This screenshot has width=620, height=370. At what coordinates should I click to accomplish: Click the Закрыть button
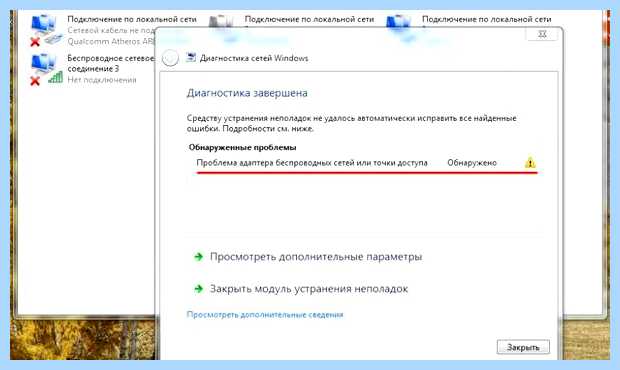point(523,347)
